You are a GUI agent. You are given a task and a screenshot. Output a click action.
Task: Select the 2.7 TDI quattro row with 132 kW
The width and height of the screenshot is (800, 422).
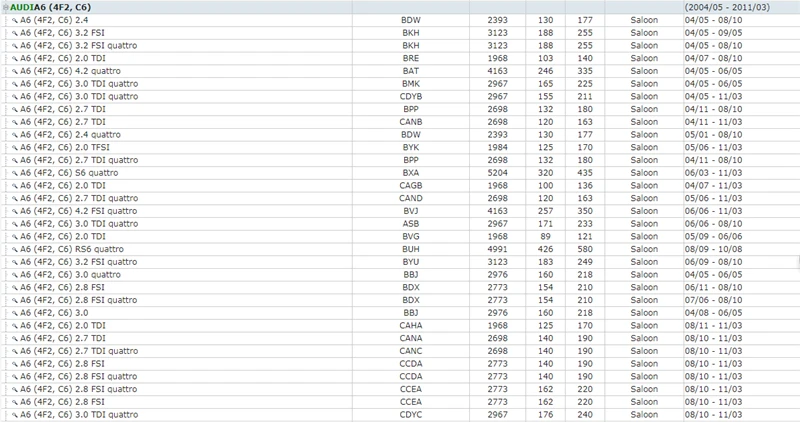point(400,160)
